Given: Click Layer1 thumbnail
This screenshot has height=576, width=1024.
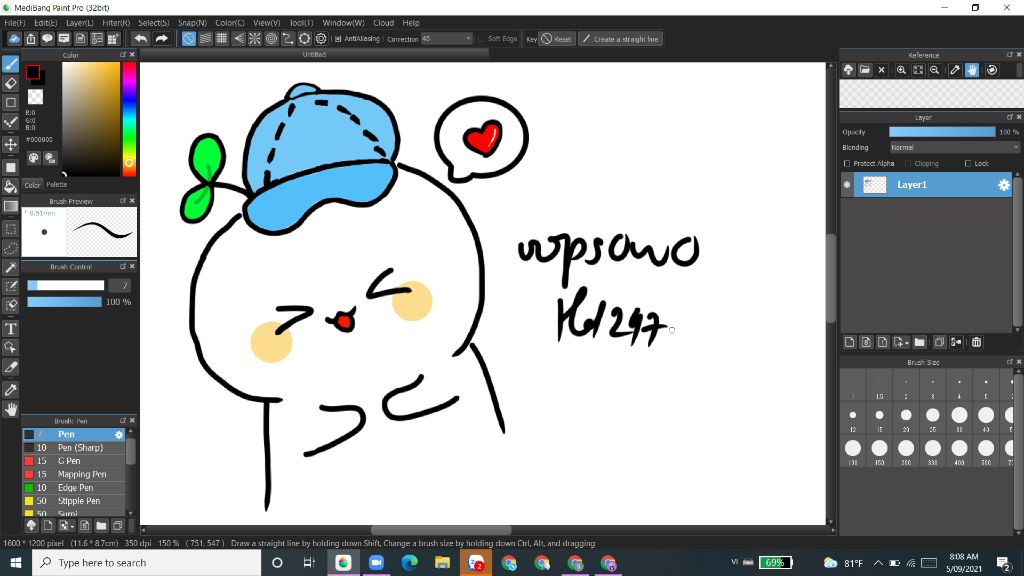Looking at the screenshot, I should click(874, 185).
